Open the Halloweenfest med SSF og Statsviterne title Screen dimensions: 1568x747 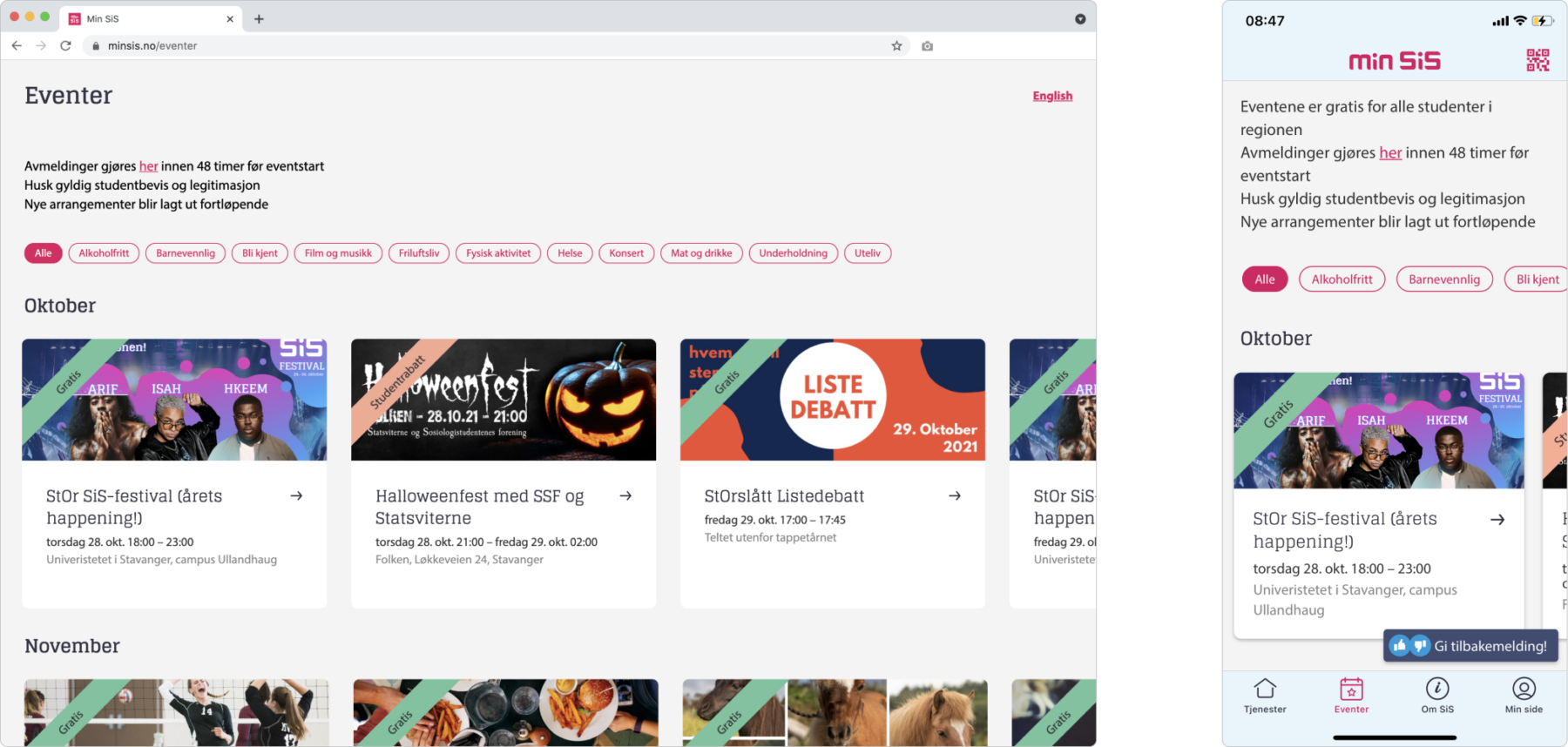480,507
